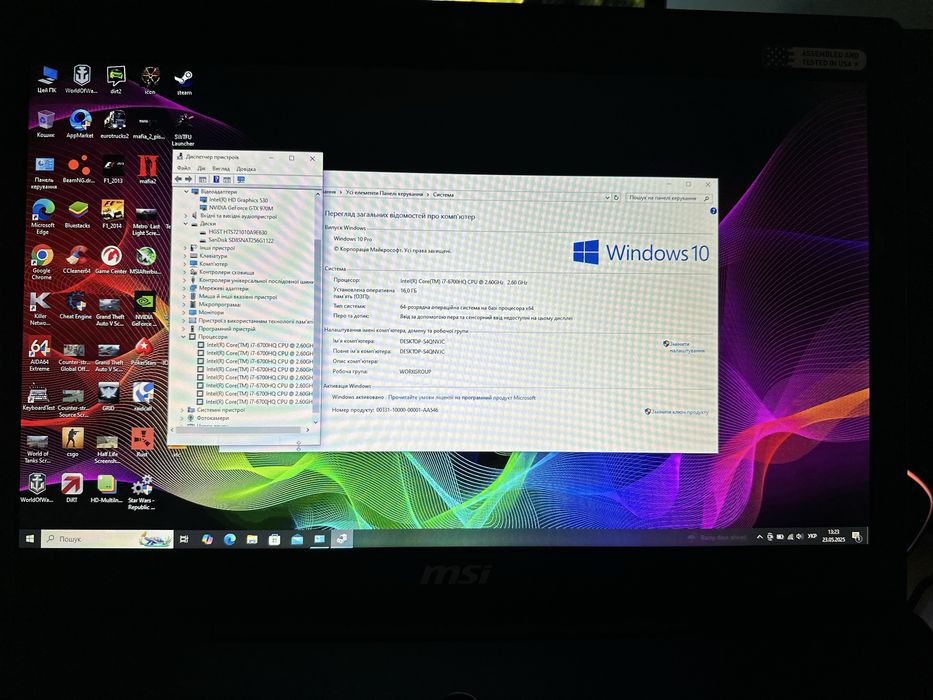Open the Cheat Engine desktop shortcut
Screen dimensions: 933x700
(76, 306)
